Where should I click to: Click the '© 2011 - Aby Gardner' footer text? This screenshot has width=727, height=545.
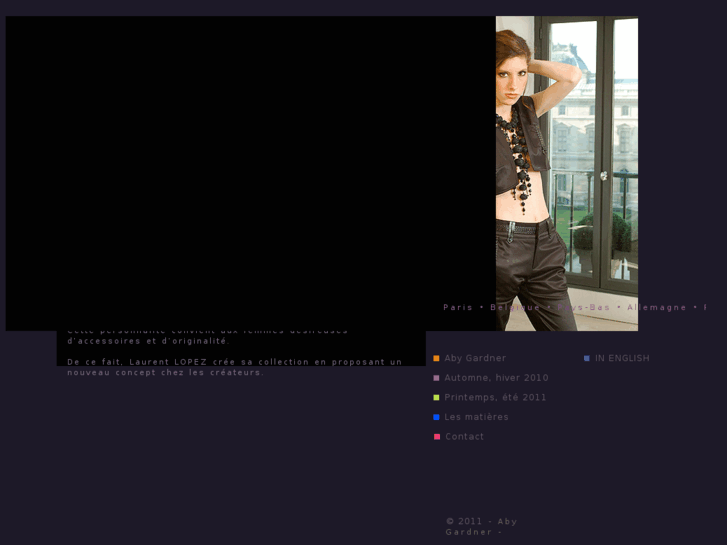pos(481,526)
